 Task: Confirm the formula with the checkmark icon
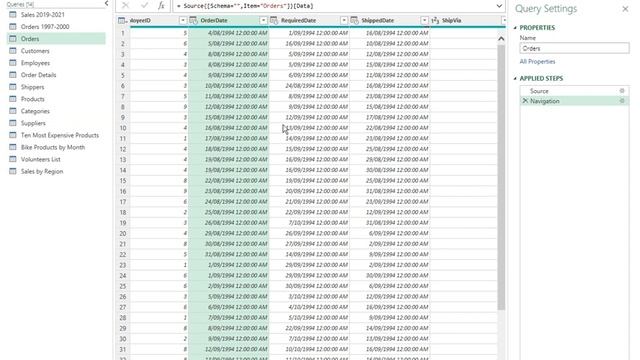pyautogui.click(x=144, y=6)
